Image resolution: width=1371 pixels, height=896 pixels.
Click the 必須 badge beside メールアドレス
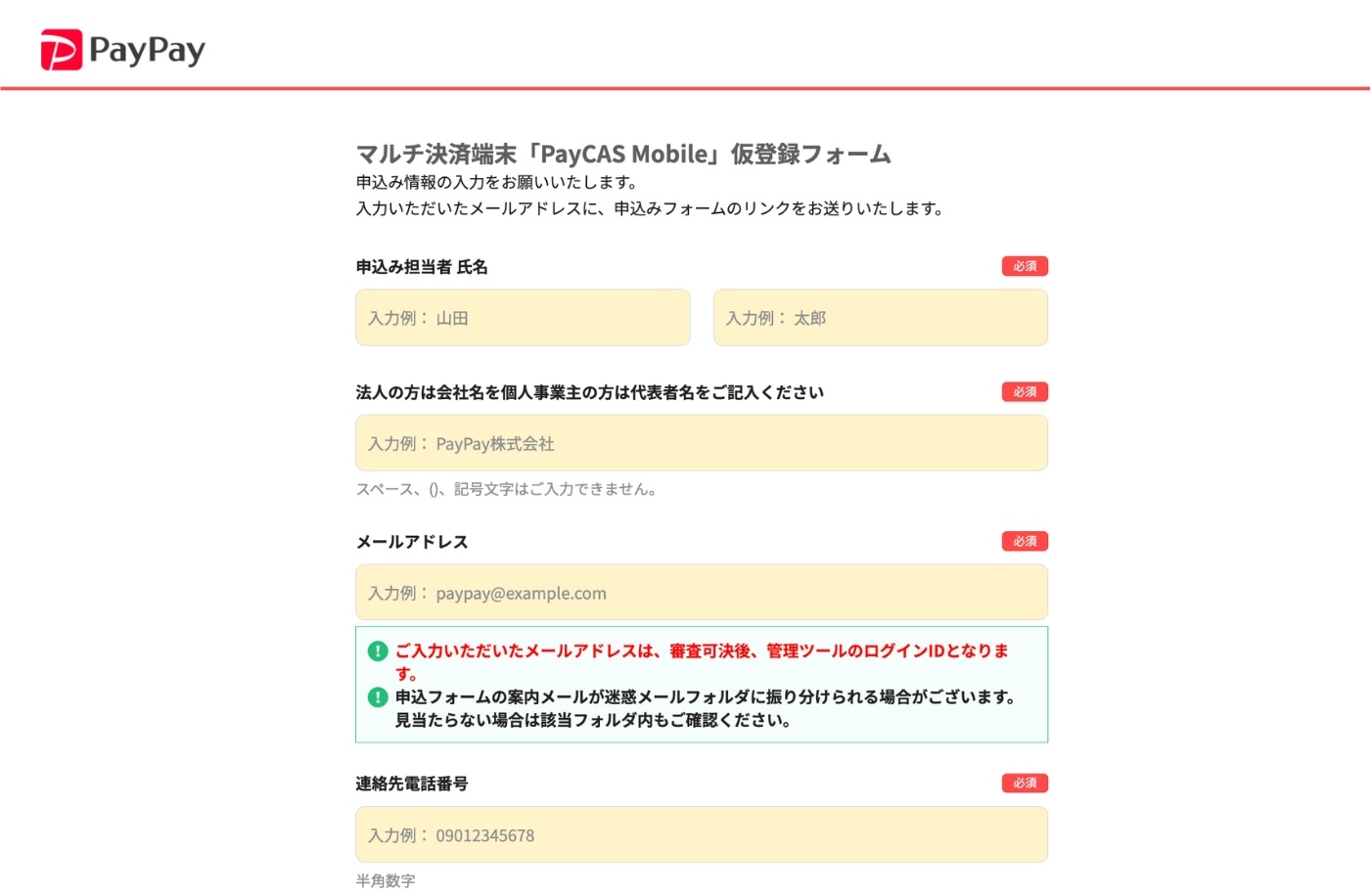click(1025, 541)
